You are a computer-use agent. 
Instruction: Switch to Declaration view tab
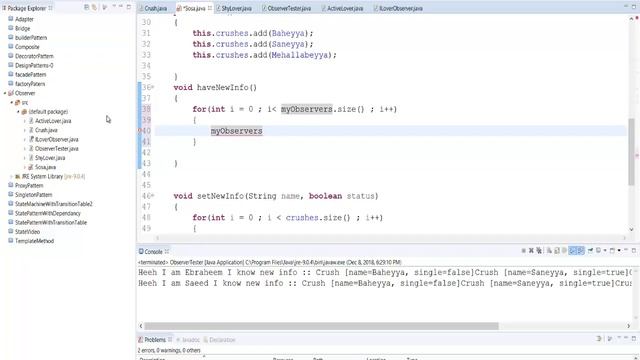(x=220, y=340)
